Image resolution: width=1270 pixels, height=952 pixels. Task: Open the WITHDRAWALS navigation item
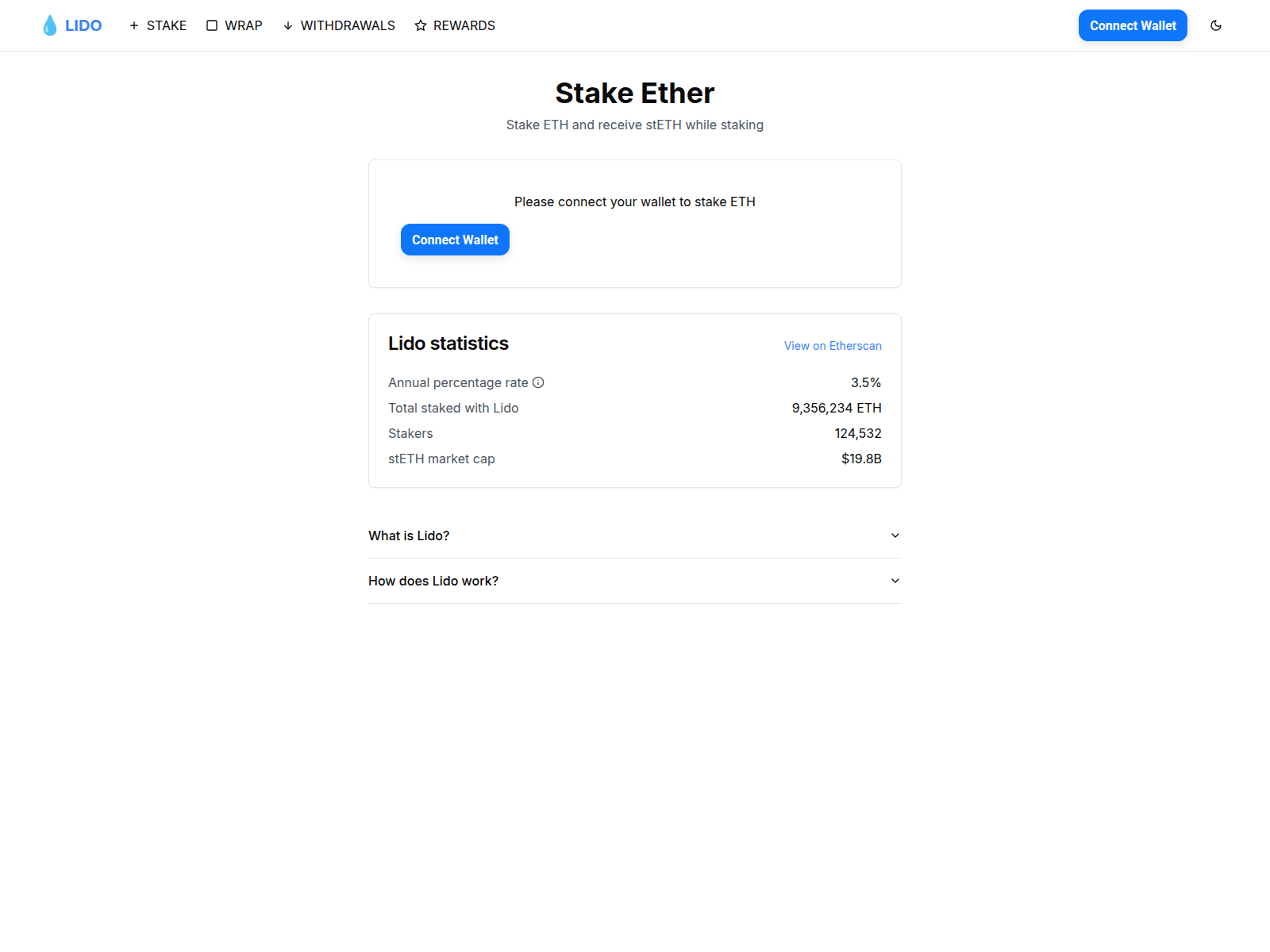click(339, 25)
